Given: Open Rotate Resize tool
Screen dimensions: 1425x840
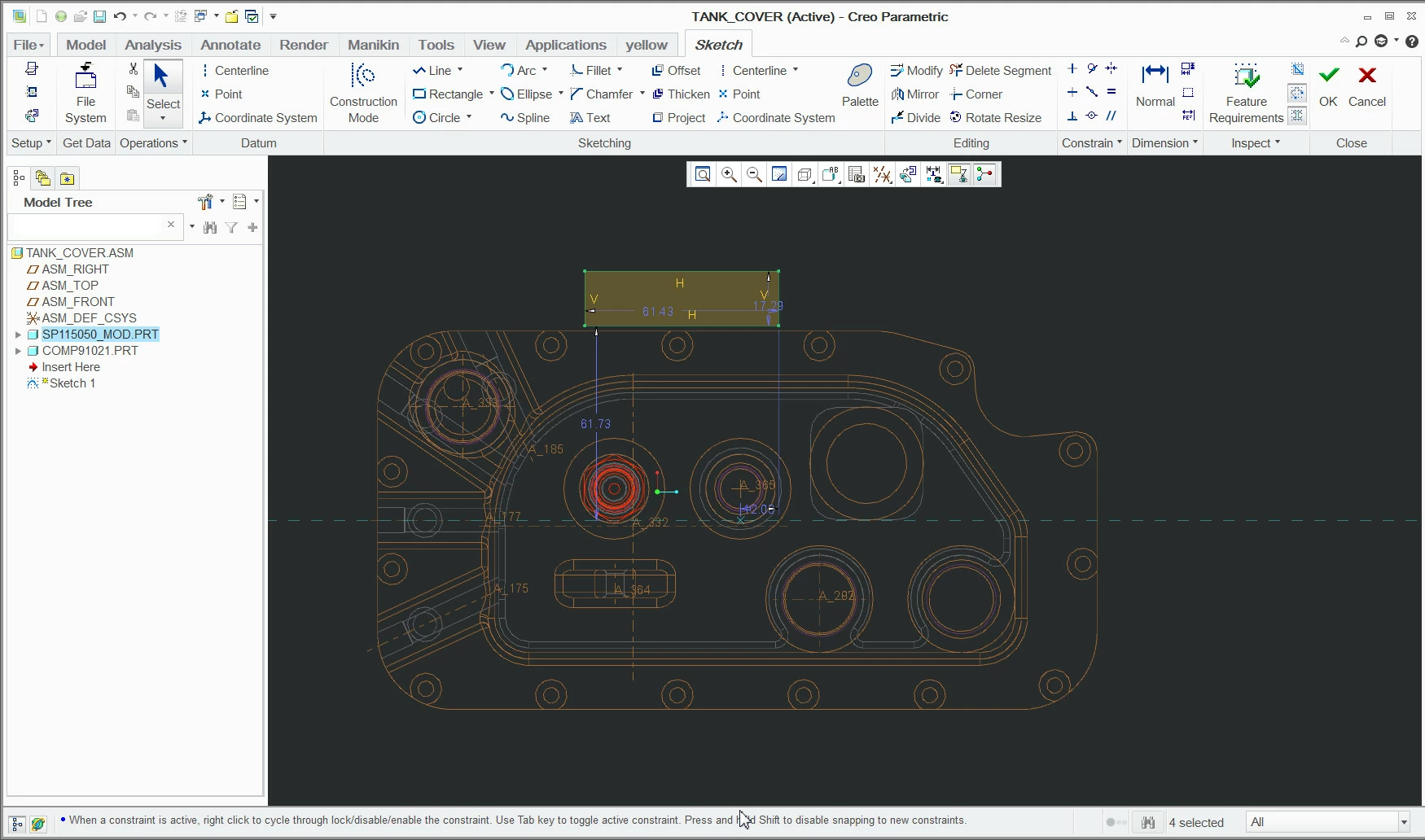Looking at the screenshot, I should (995, 118).
